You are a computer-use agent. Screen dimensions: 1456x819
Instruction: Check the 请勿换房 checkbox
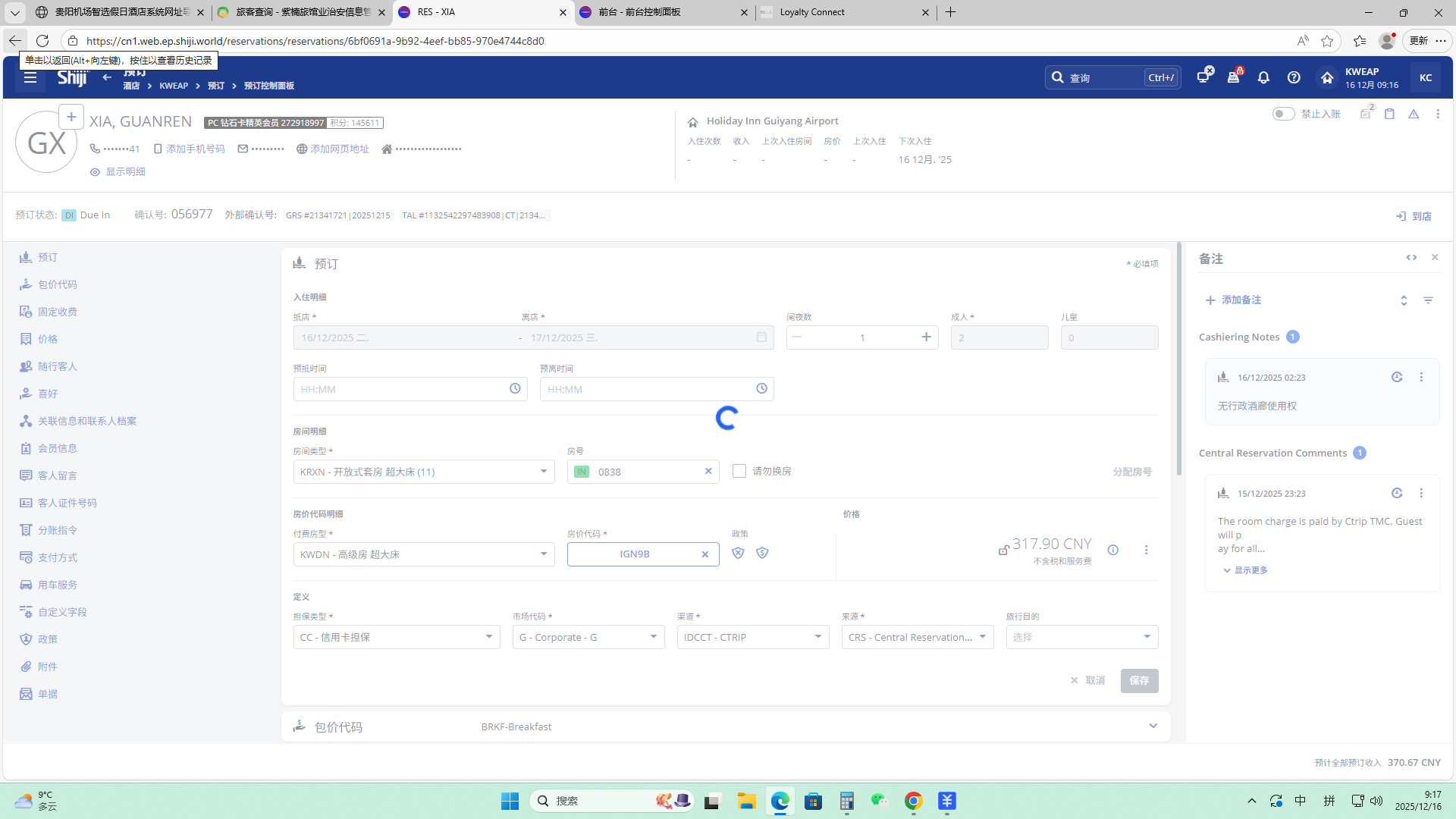click(x=739, y=471)
